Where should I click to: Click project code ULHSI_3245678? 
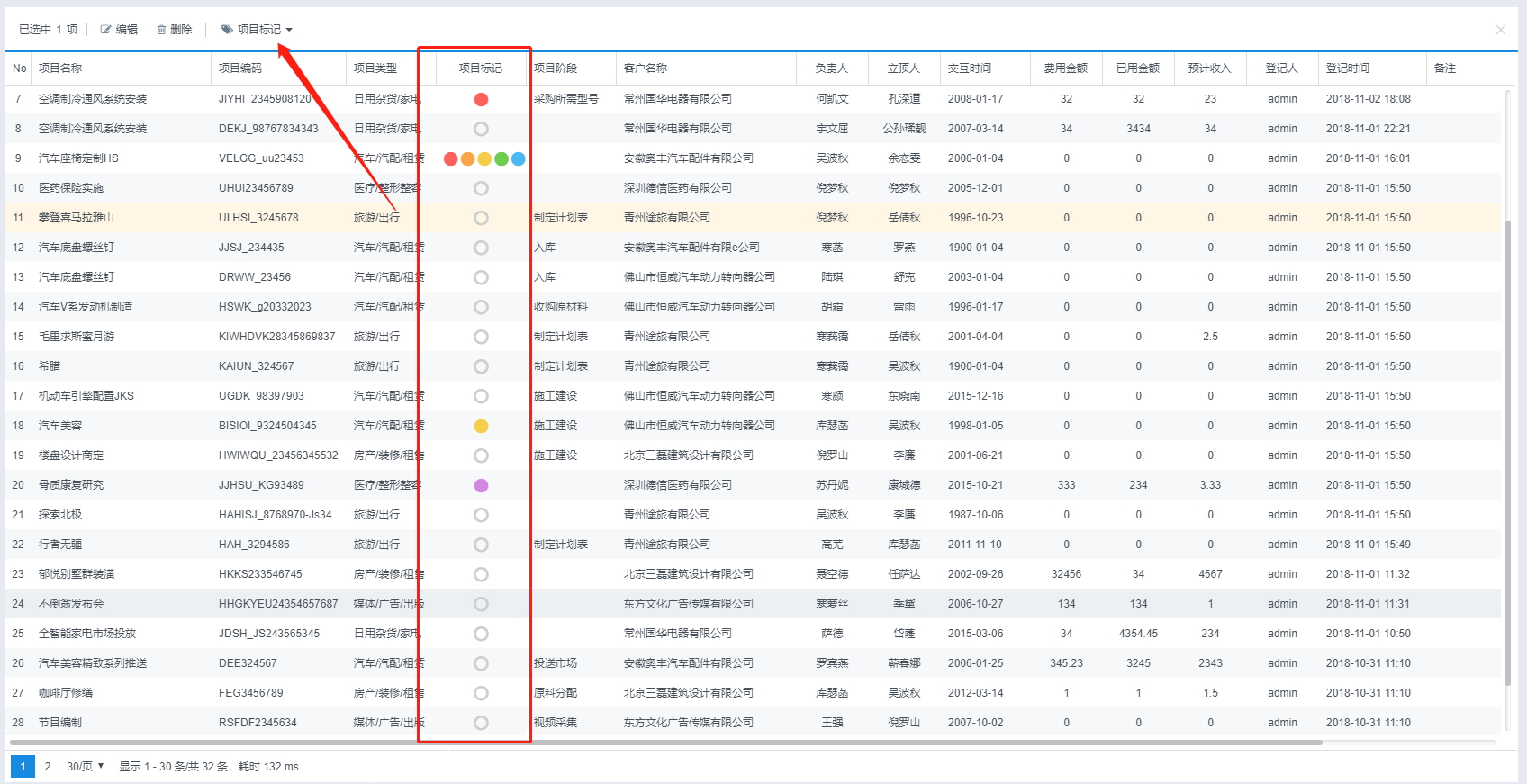coord(258,218)
